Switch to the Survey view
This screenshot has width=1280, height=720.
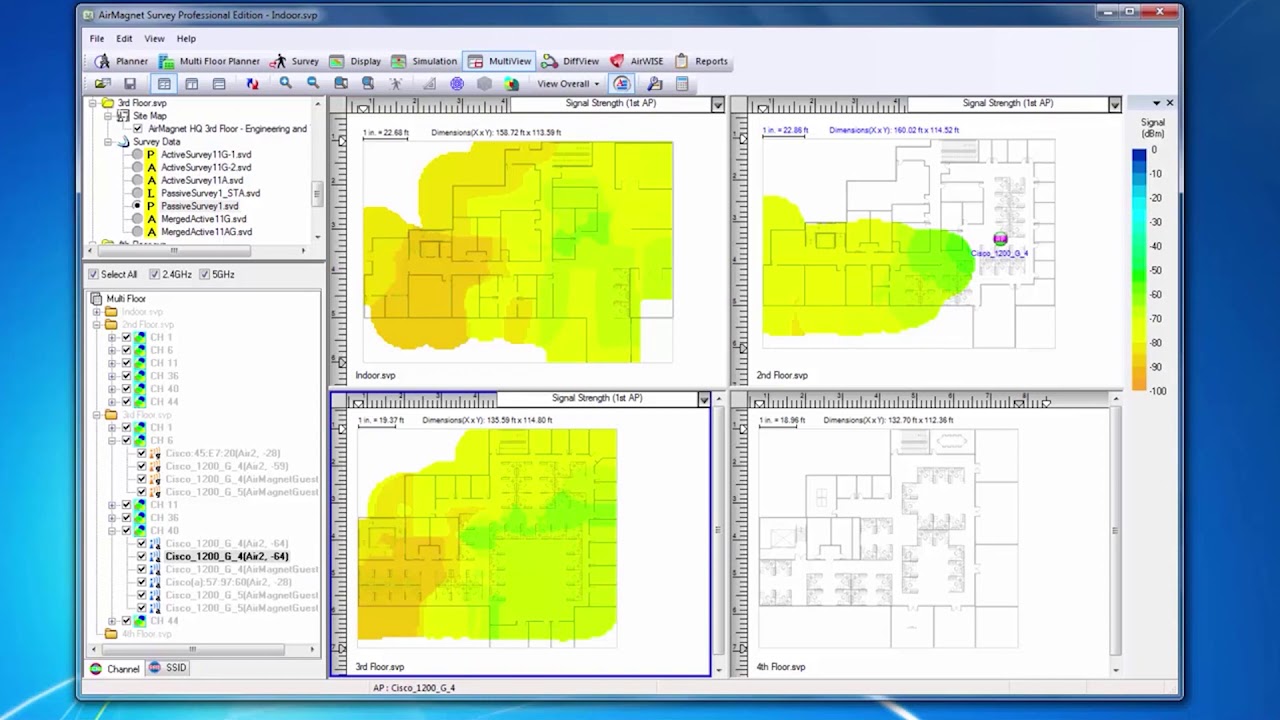click(x=295, y=61)
